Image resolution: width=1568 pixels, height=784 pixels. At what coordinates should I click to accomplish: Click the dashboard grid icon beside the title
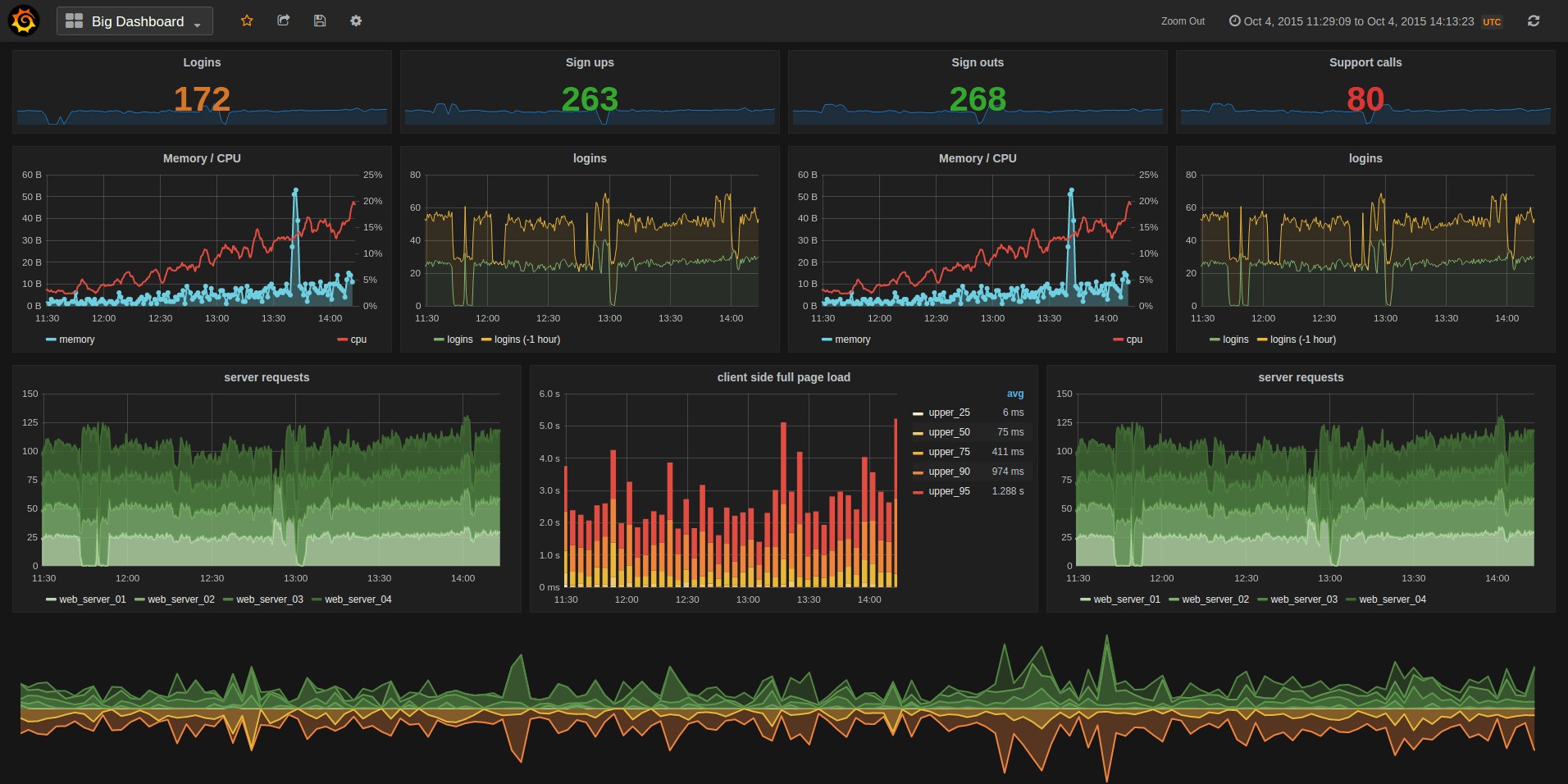(x=73, y=21)
